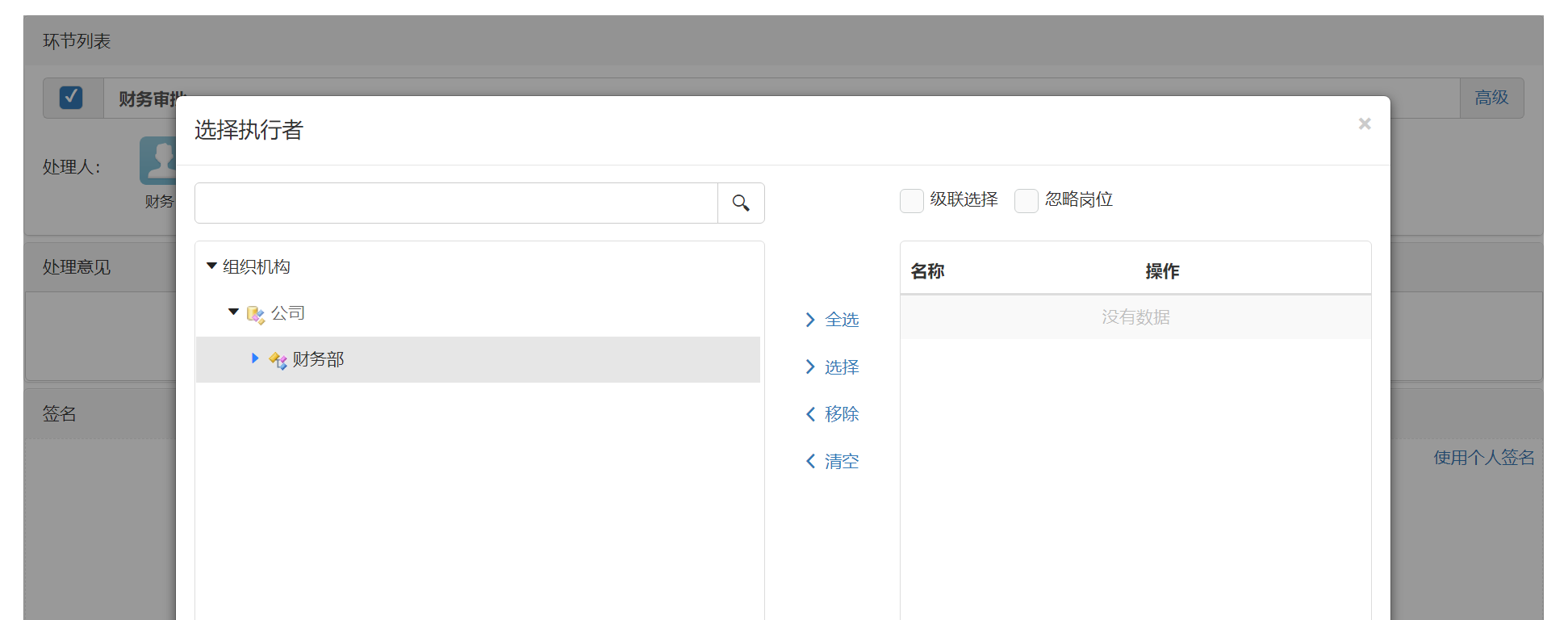Click the left chevron beside 清空
The height and width of the screenshot is (620, 1568).
pyautogui.click(x=810, y=461)
